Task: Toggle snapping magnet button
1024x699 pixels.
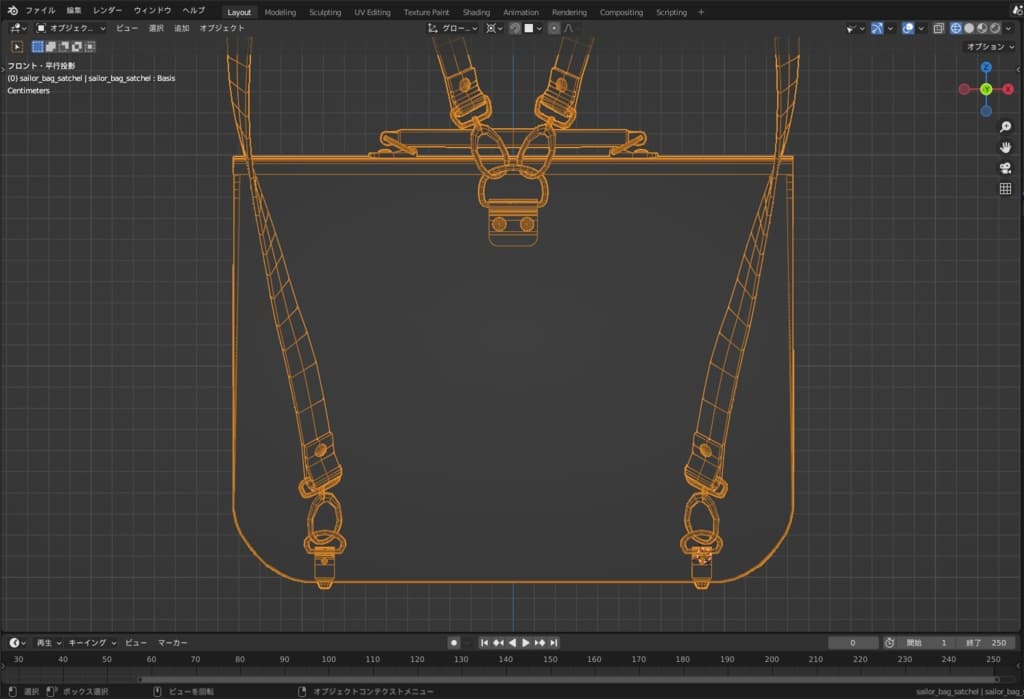Action: coord(515,28)
